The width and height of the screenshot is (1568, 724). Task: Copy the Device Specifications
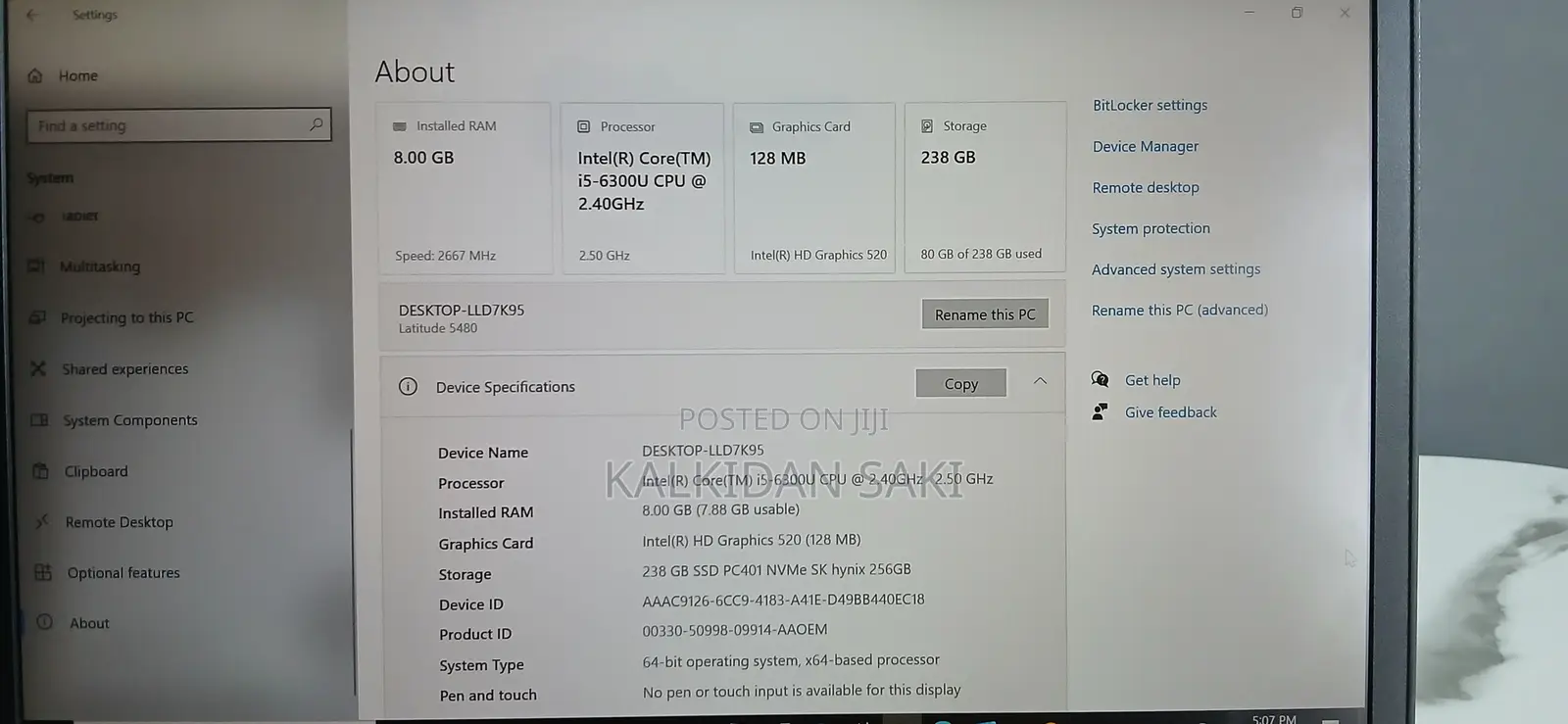[960, 383]
